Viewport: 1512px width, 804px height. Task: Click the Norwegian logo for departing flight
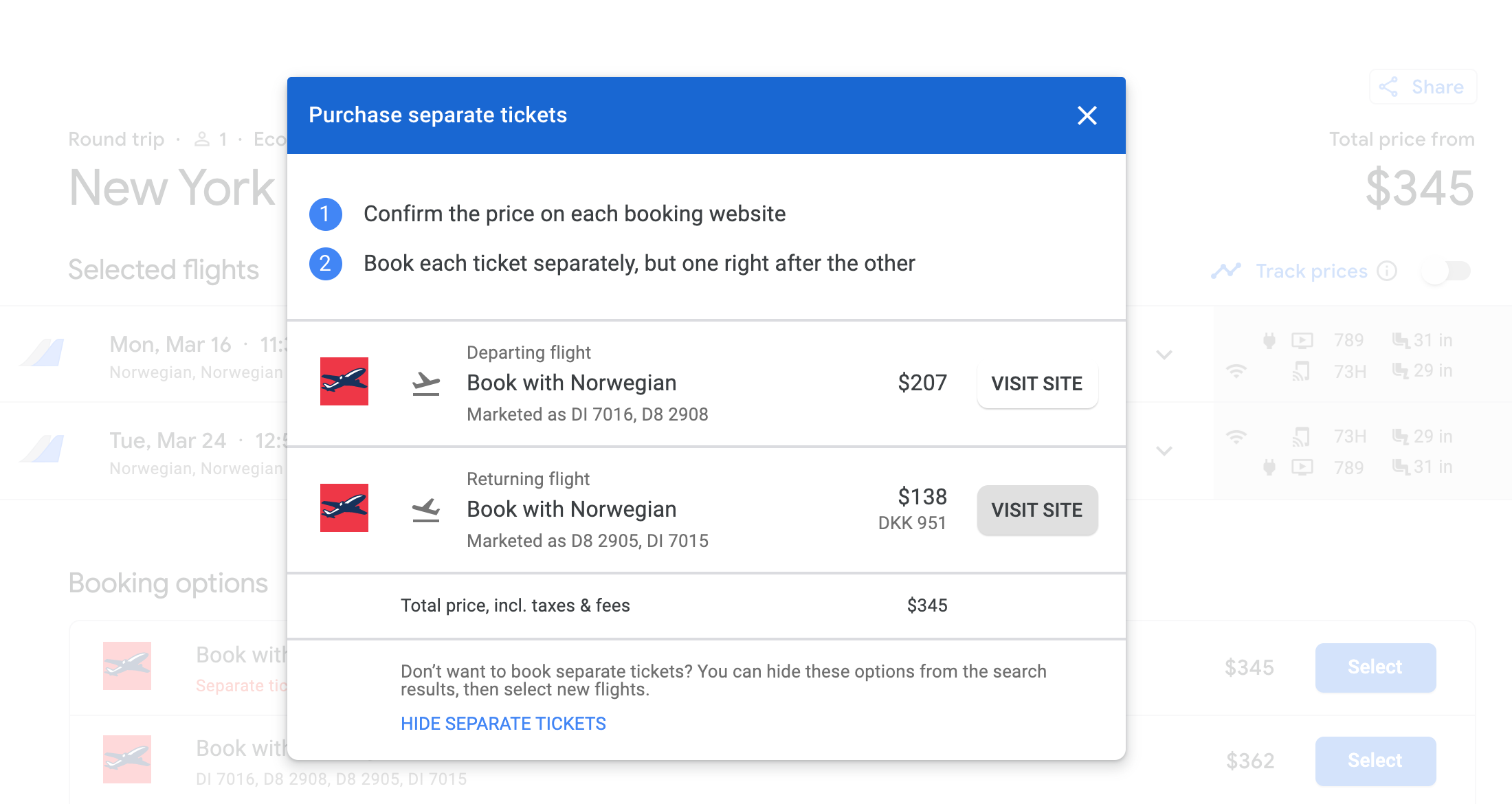[x=344, y=381]
